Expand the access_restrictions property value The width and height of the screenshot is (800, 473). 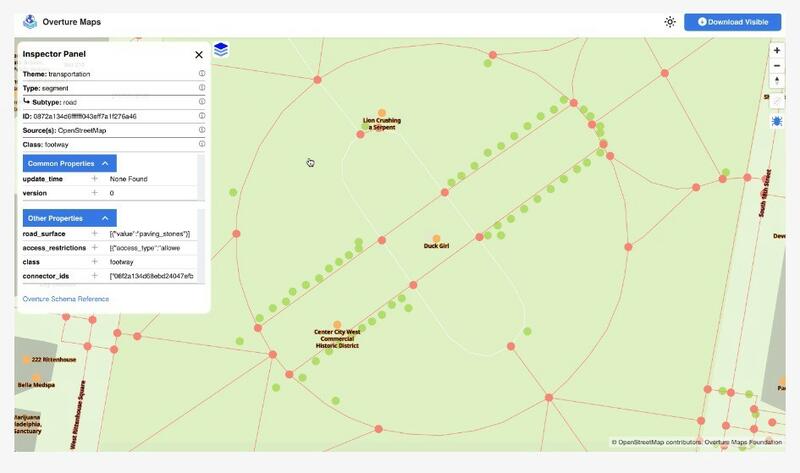click(95, 248)
